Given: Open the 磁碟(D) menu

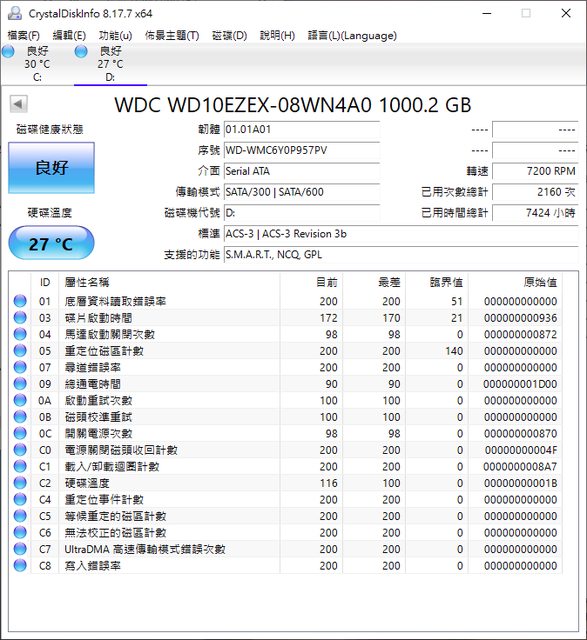Looking at the screenshot, I should pyautogui.click(x=229, y=36).
